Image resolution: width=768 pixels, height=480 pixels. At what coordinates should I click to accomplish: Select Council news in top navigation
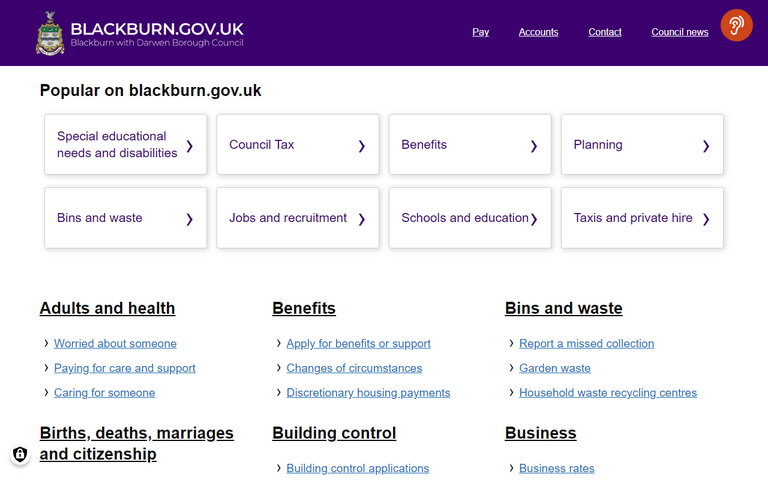point(679,32)
